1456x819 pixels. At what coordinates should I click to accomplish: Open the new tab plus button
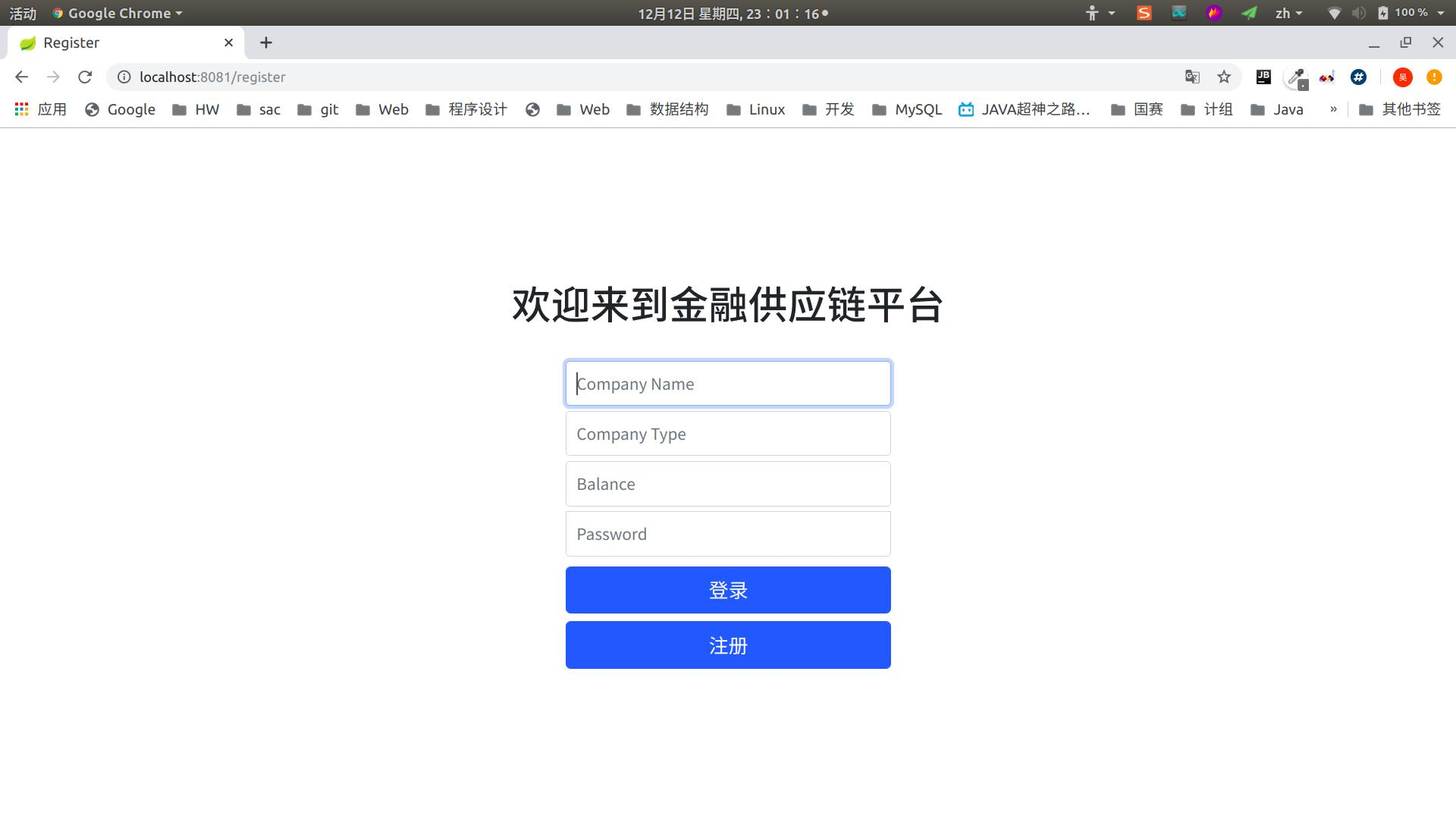pos(265,42)
